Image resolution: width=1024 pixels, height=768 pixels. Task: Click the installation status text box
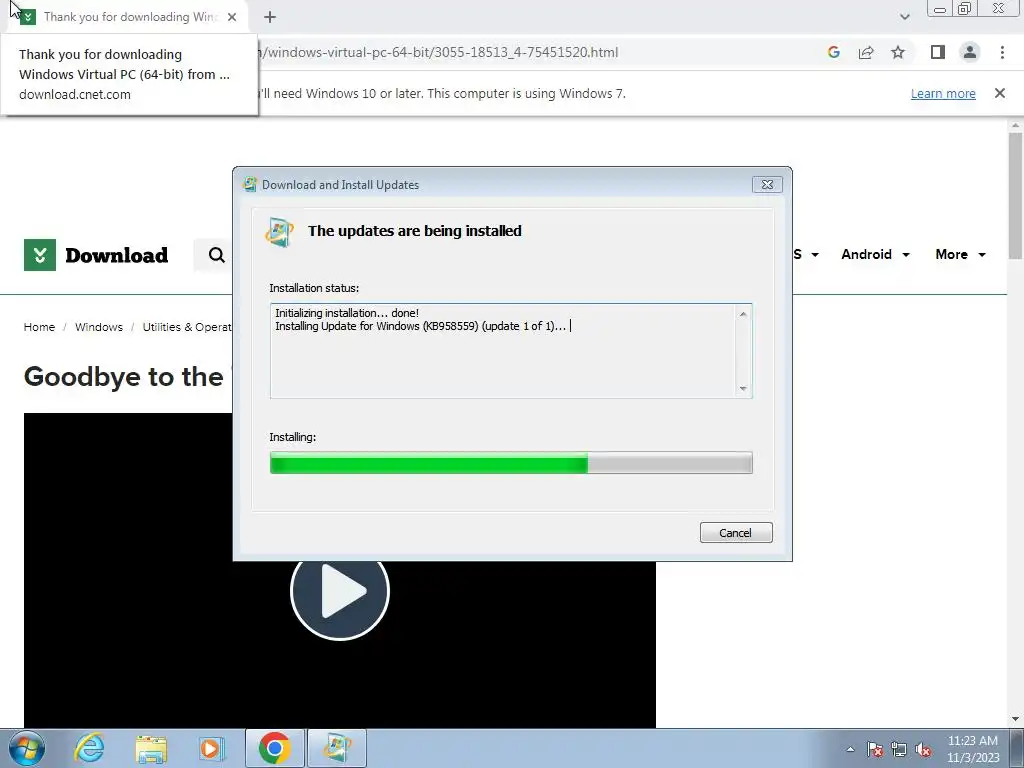(x=511, y=351)
